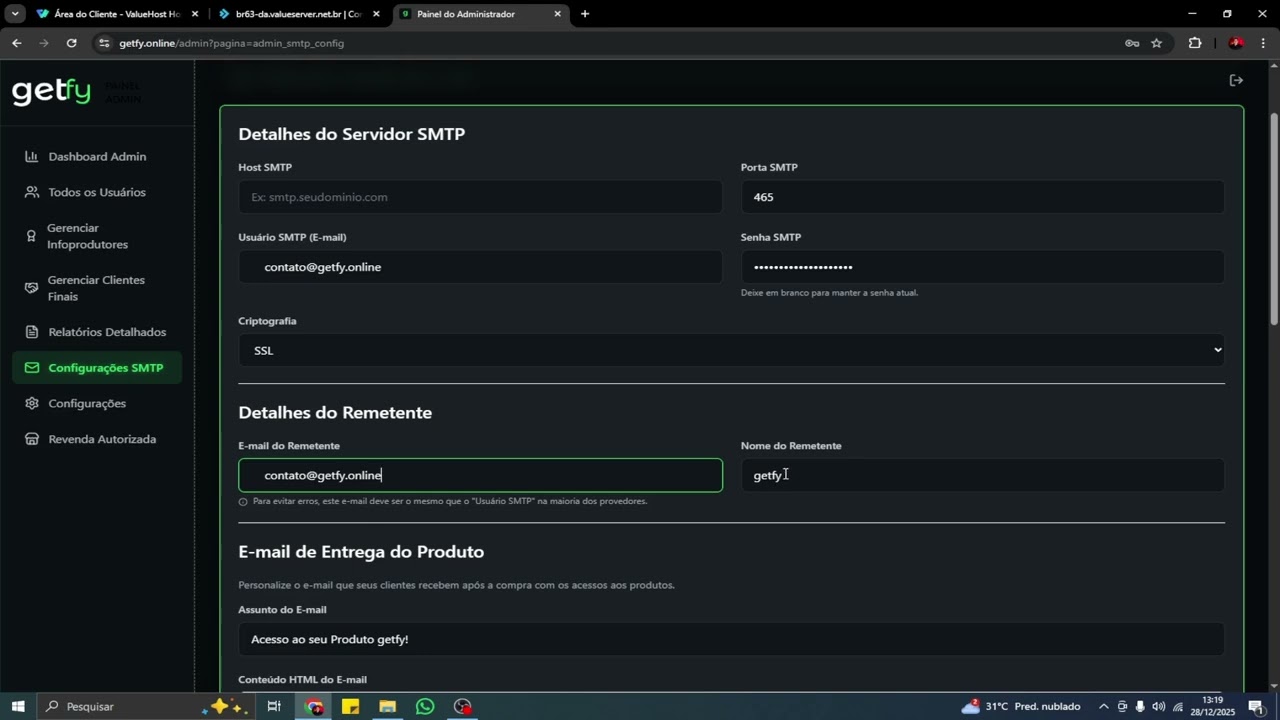Open the browser extensions puzzle icon
Image resolution: width=1280 pixels, height=720 pixels.
(1195, 43)
